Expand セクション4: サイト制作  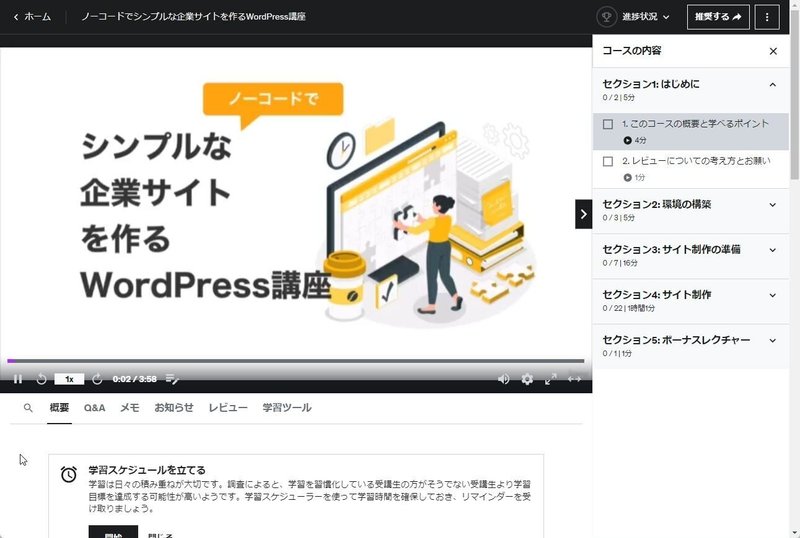pyautogui.click(x=690, y=301)
